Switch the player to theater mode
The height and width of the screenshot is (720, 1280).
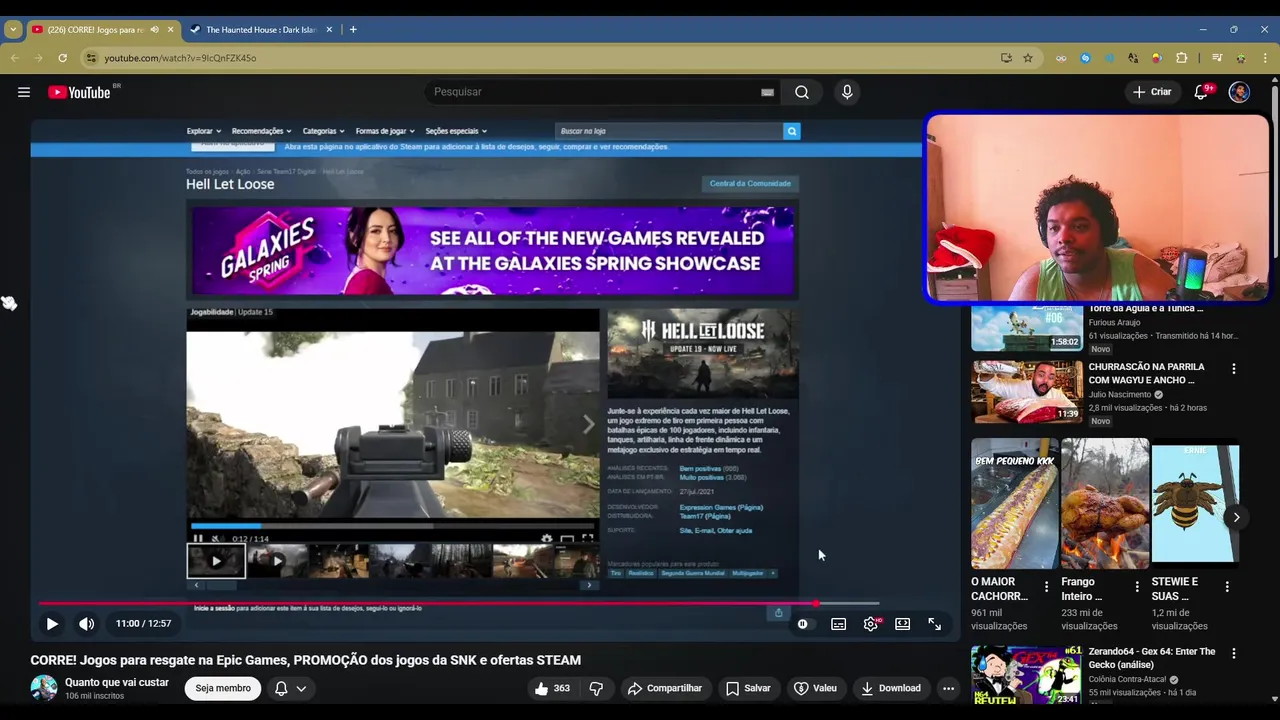tap(902, 624)
